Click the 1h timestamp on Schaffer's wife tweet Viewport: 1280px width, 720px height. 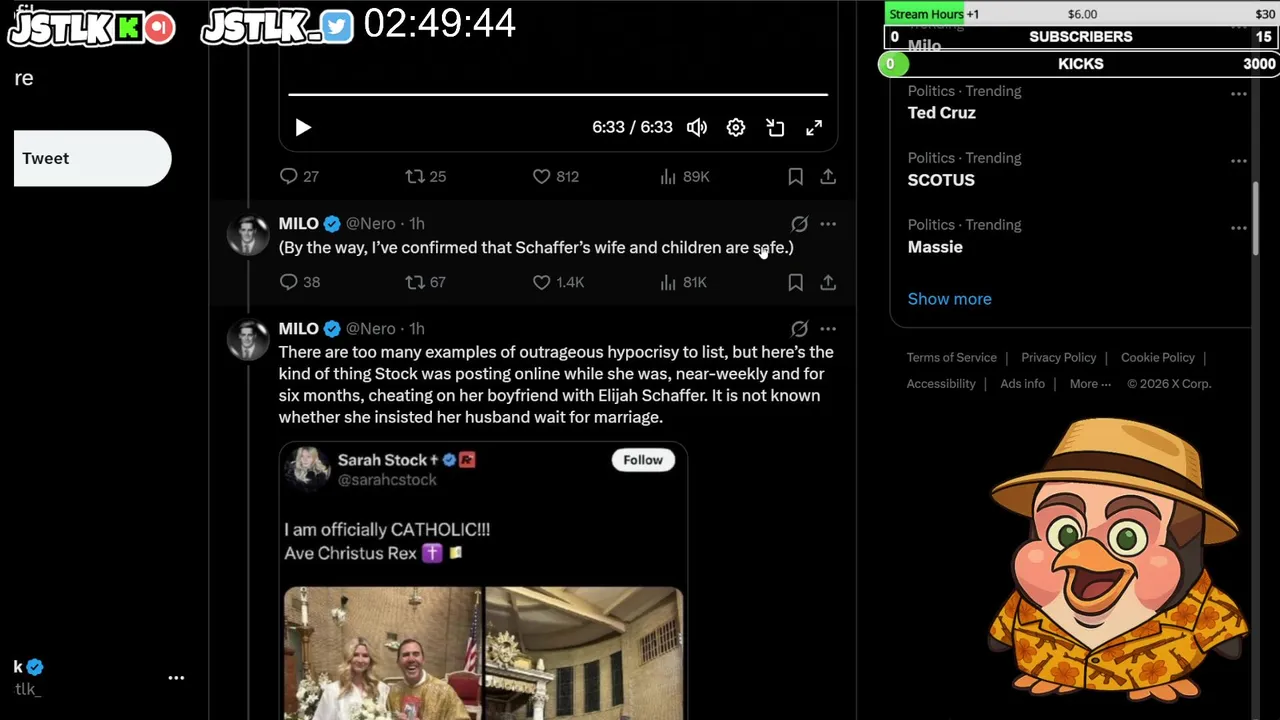click(x=416, y=224)
